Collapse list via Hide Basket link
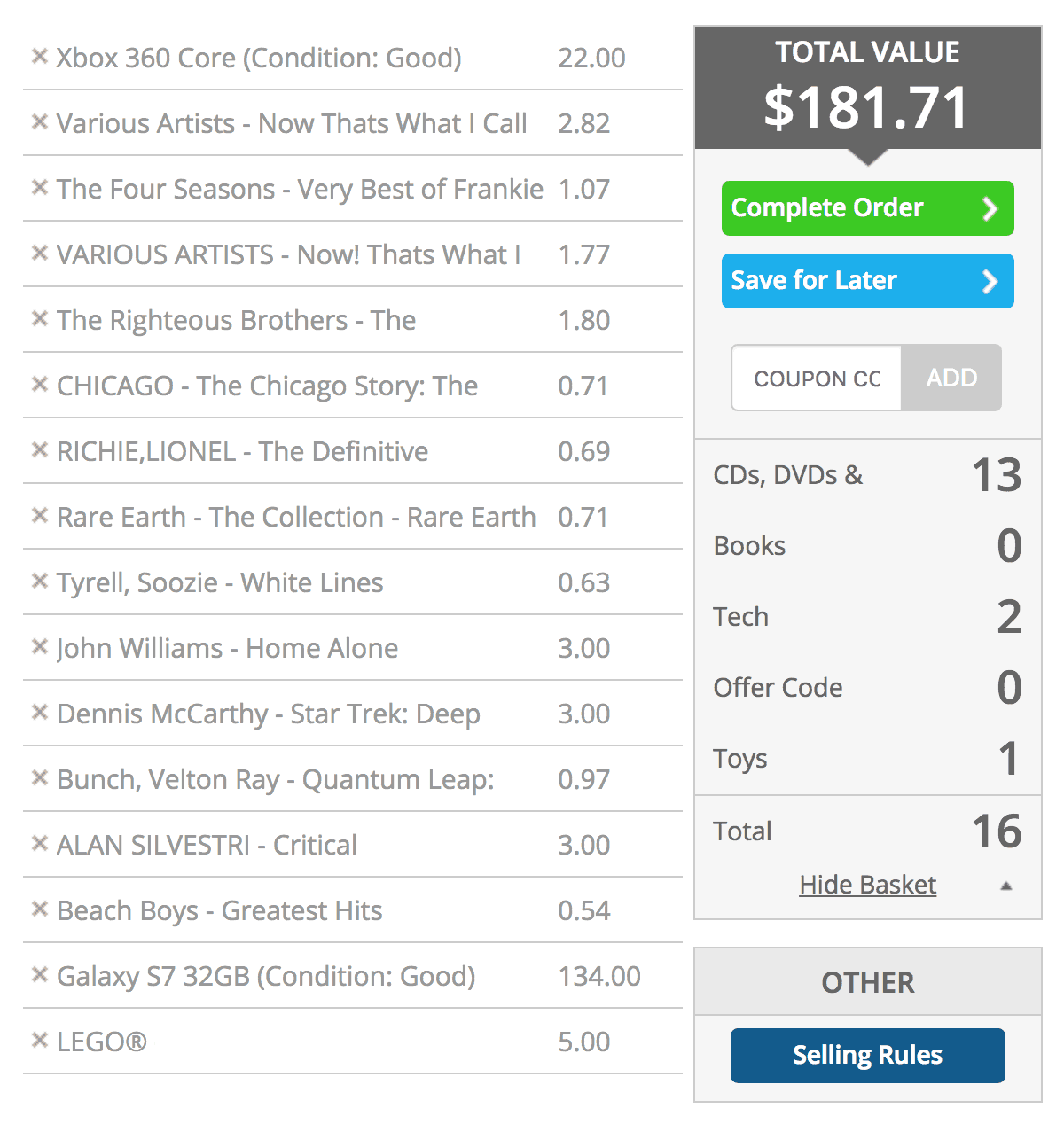 pyautogui.click(x=868, y=885)
